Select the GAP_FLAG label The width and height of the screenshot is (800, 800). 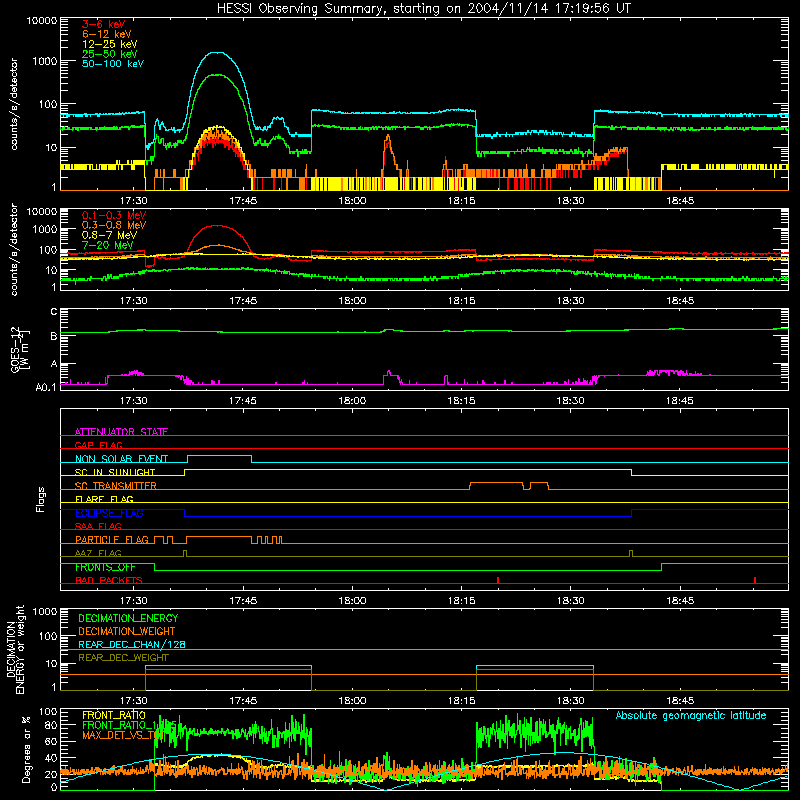point(98,445)
